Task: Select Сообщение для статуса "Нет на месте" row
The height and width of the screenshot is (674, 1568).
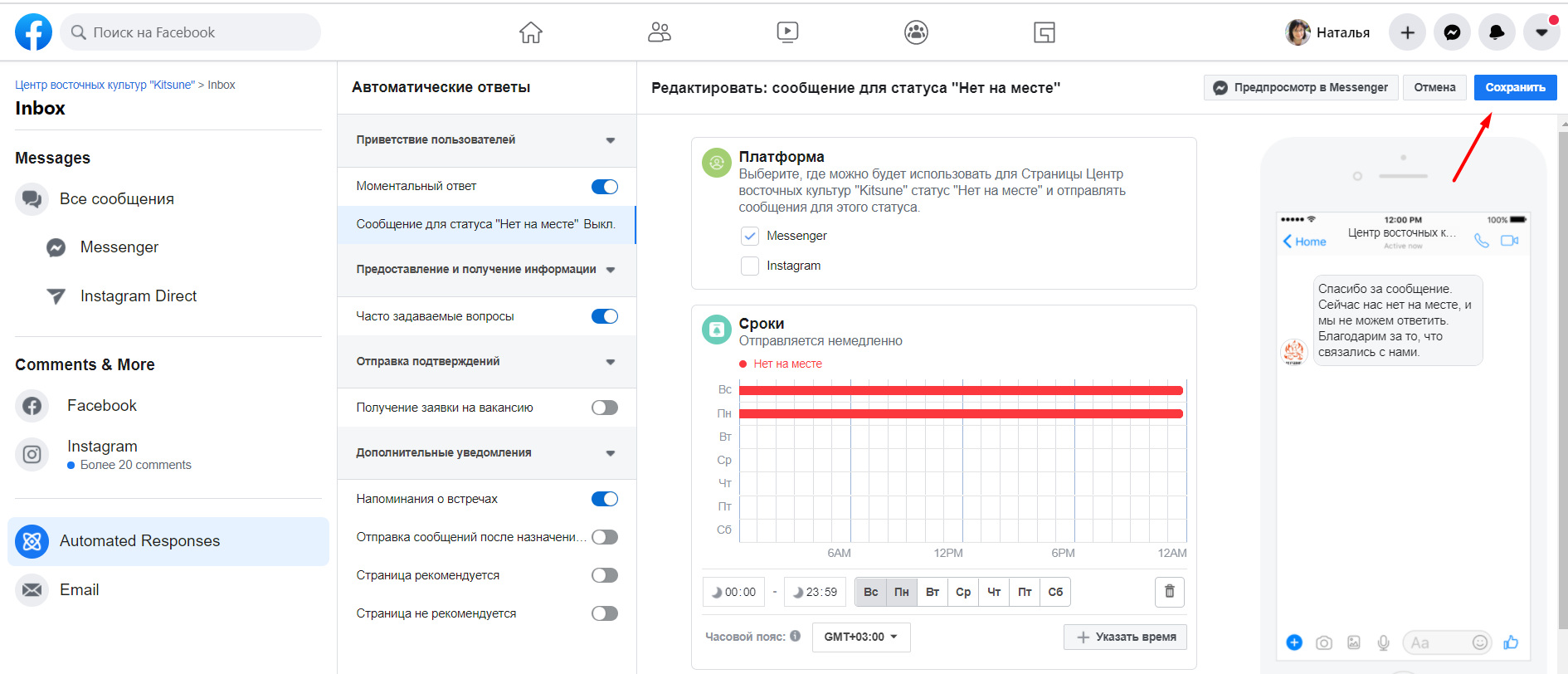Action: (486, 224)
